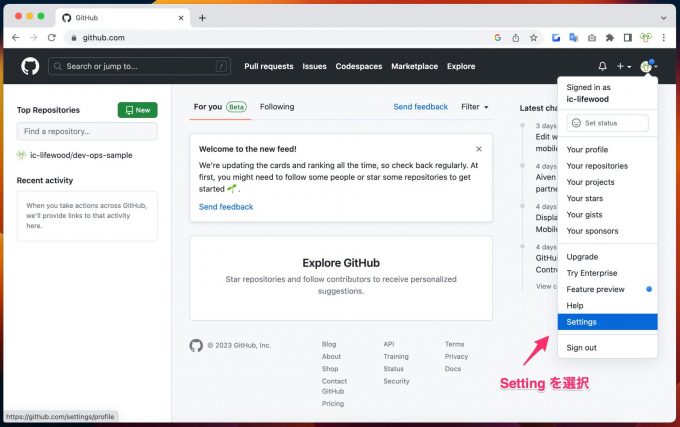Open Chrome's three-dot menu
The width and height of the screenshot is (680, 427).
(x=663, y=37)
